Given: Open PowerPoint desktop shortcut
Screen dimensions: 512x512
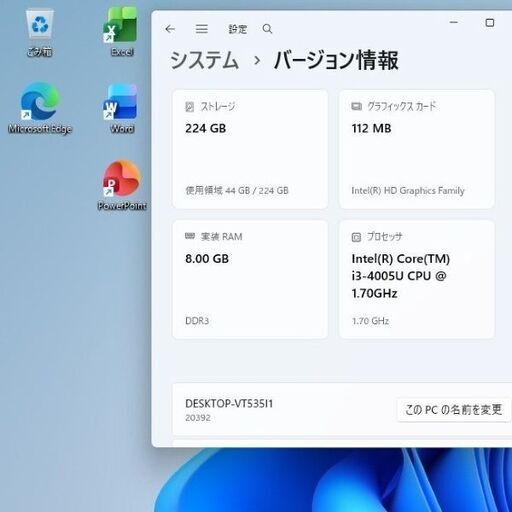Looking at the screenshot, I should click(122, 185).
